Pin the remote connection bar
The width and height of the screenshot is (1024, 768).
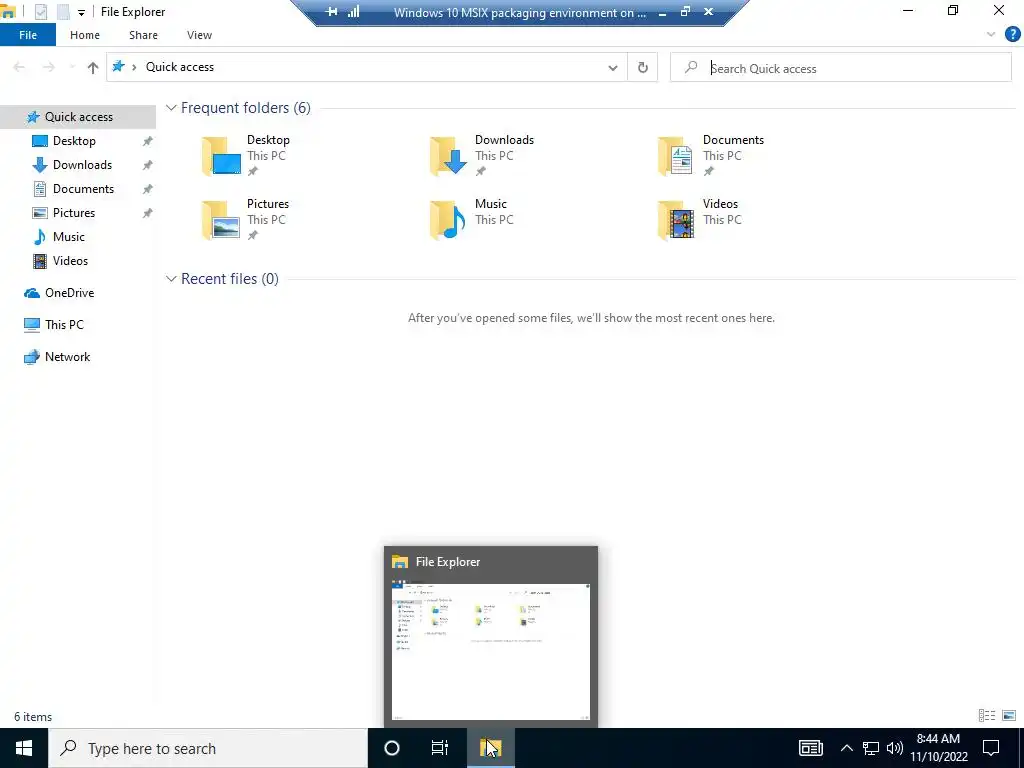point(331,12)
